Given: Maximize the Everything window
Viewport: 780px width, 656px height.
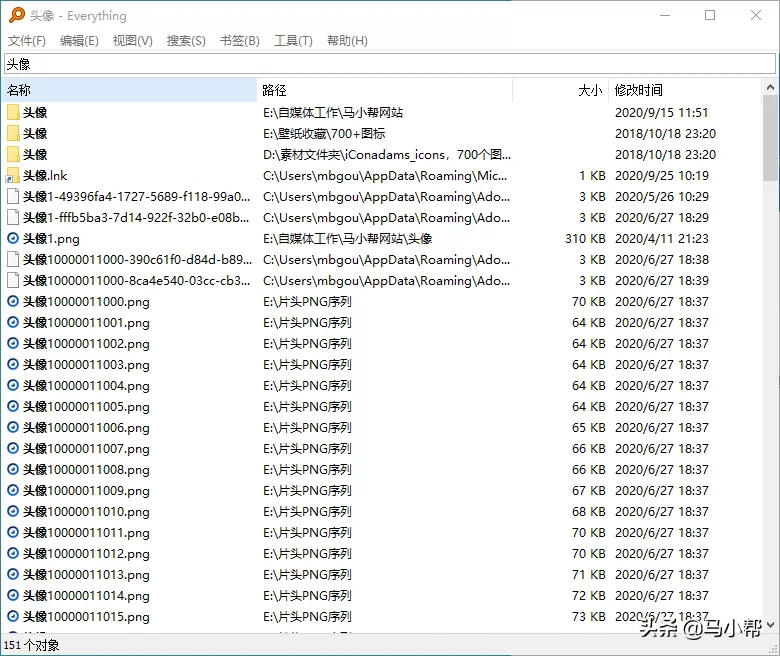Looking at the screenshot, I should (x=710, y=15).
